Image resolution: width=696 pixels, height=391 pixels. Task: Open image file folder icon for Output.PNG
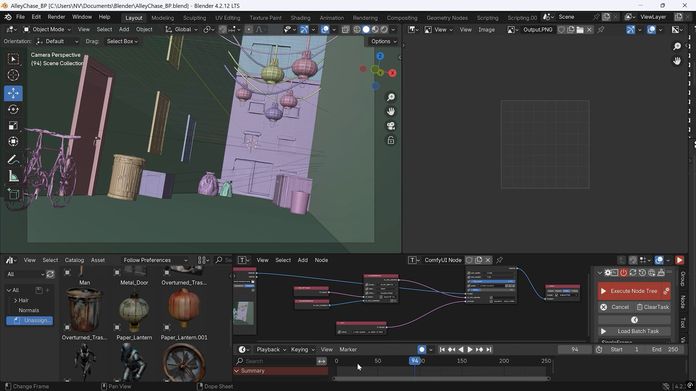tap(580, 30)
